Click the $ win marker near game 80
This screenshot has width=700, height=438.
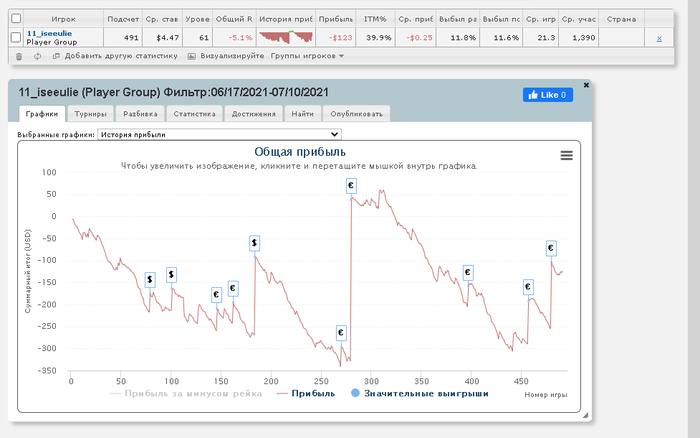tap(150, 280)
